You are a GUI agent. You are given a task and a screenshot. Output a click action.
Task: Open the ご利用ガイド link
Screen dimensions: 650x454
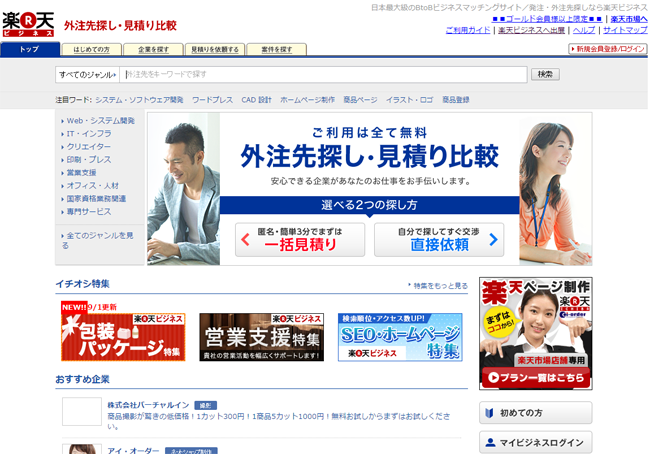[468, 30]
